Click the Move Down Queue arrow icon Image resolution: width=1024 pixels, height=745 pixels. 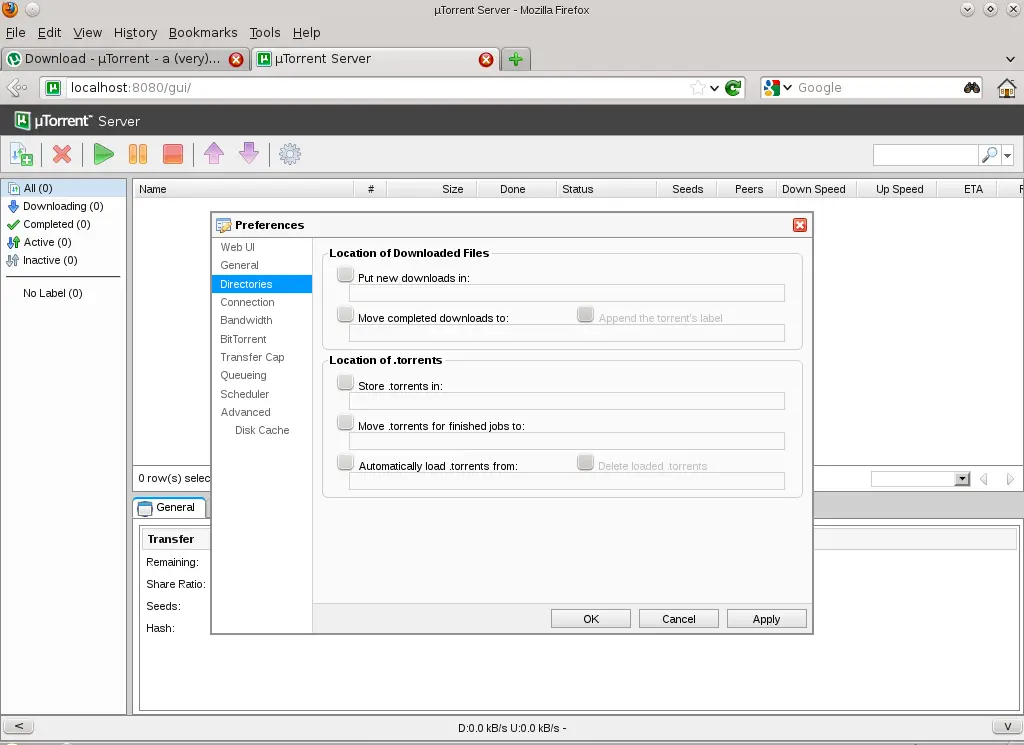249,154
